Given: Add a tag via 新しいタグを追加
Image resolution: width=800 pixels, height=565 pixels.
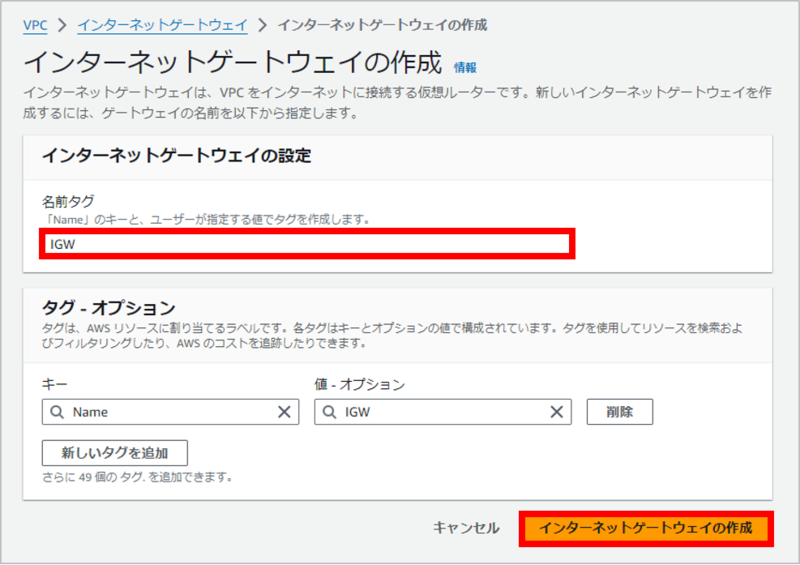Looking at the screenshot, I should click(x=115, y=453).
